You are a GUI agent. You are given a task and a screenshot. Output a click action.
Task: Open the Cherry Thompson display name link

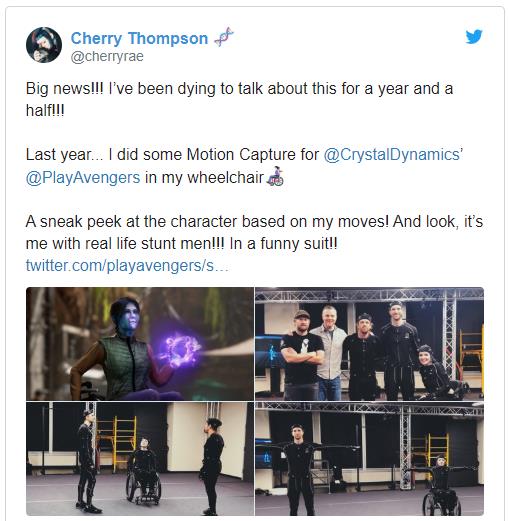(139, 38)
